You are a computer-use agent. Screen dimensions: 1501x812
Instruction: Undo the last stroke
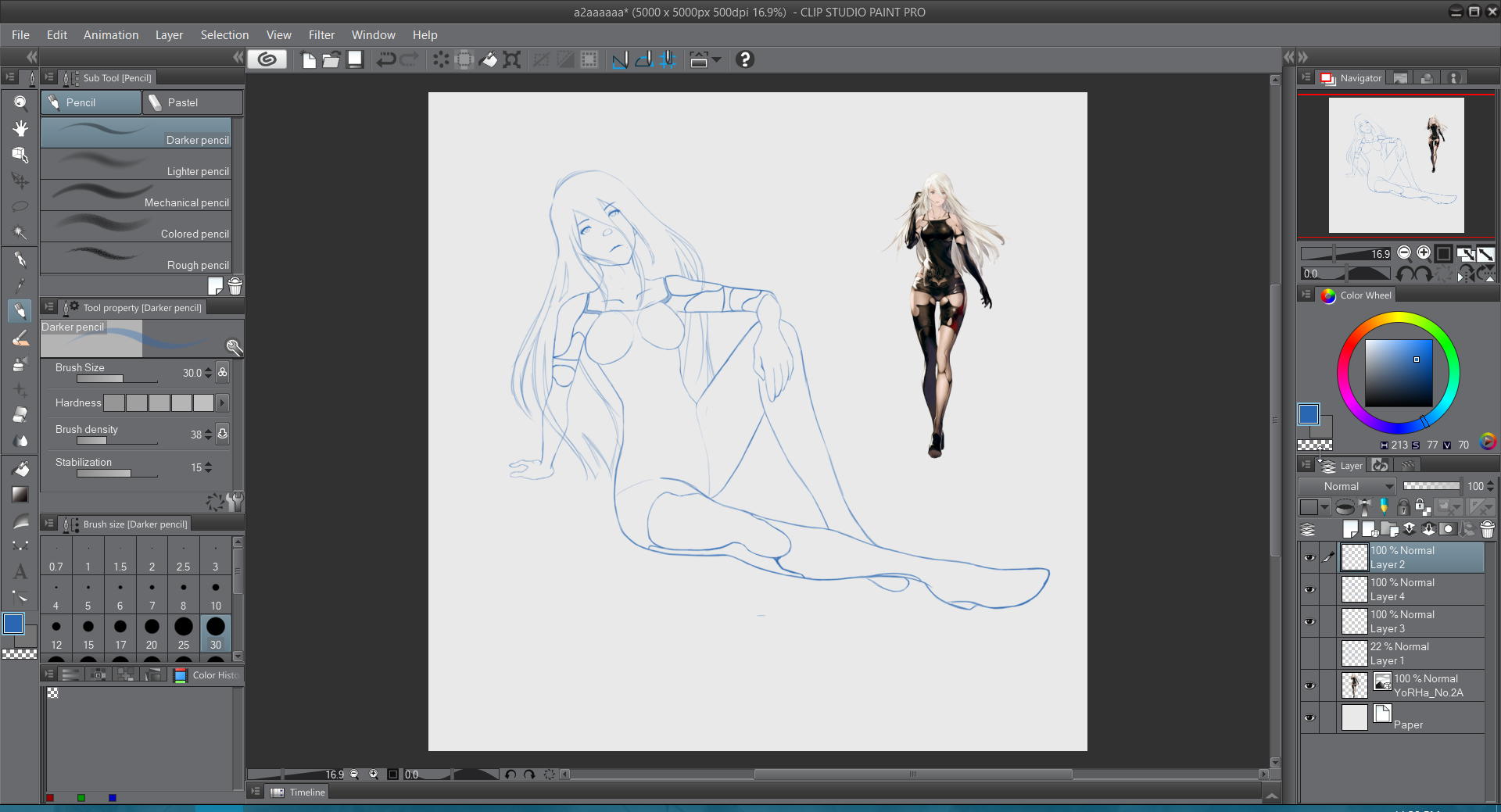386,59
